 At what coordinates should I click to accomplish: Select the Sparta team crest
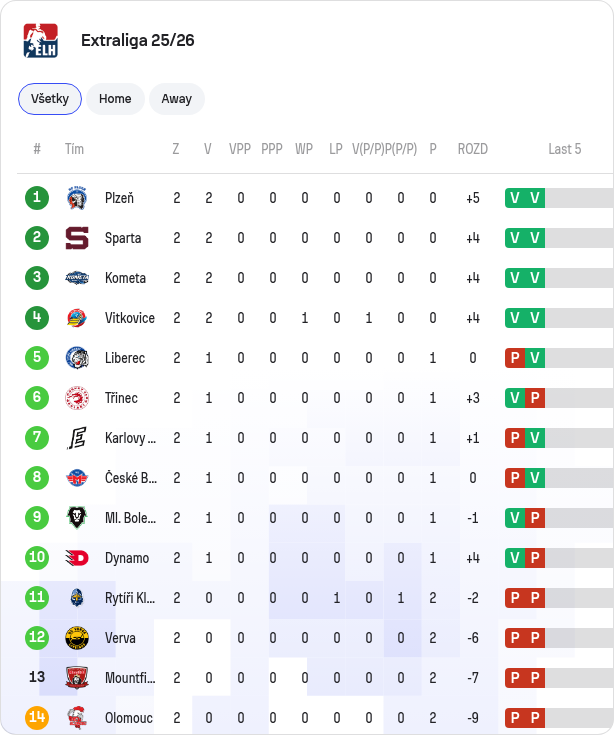tap(77, 238)
